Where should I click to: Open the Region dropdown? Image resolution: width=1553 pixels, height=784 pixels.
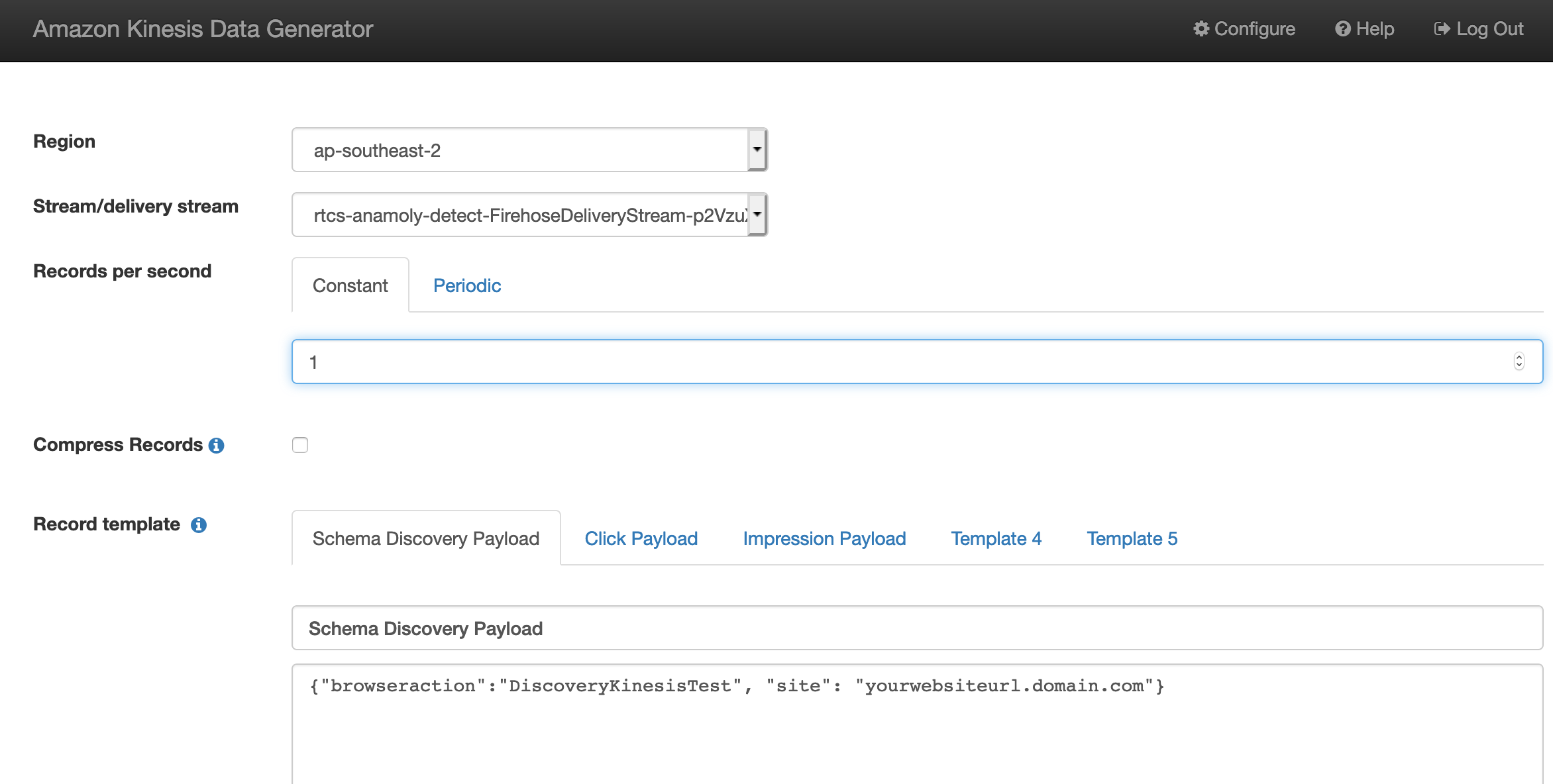click(529, 150)
